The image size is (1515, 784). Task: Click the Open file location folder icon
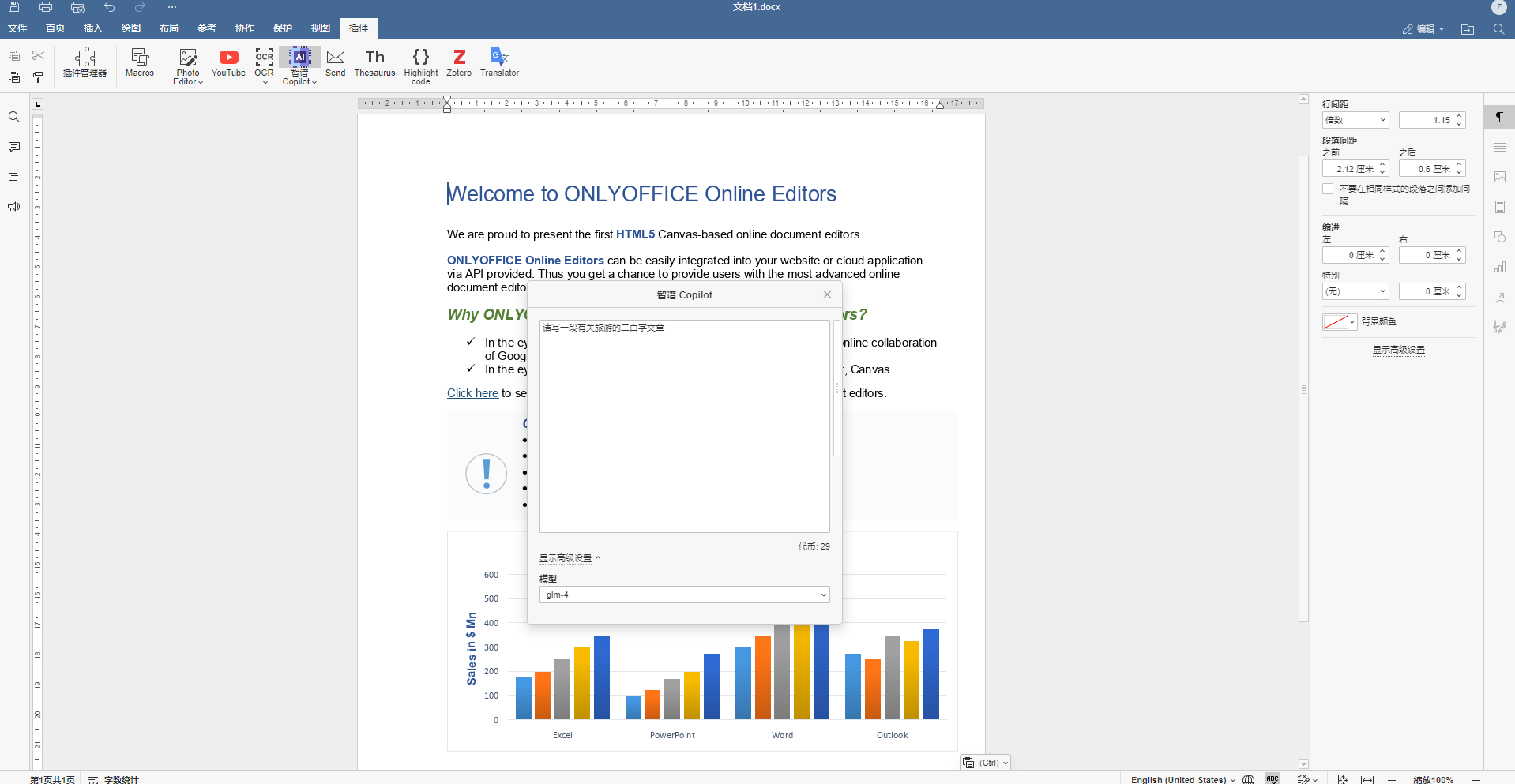pyautogui.click(x=1468, y=29)
